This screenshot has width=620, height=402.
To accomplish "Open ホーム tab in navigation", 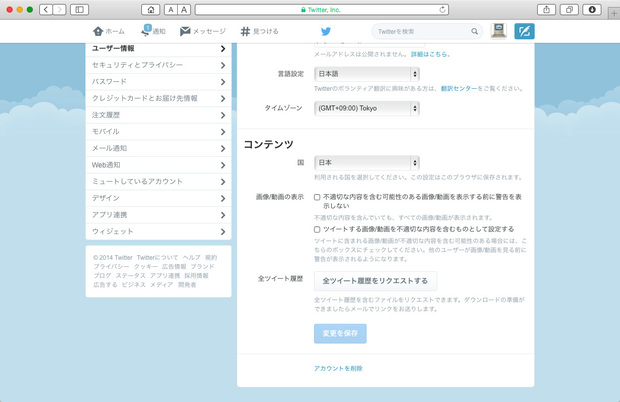I will tap(109, 32).
